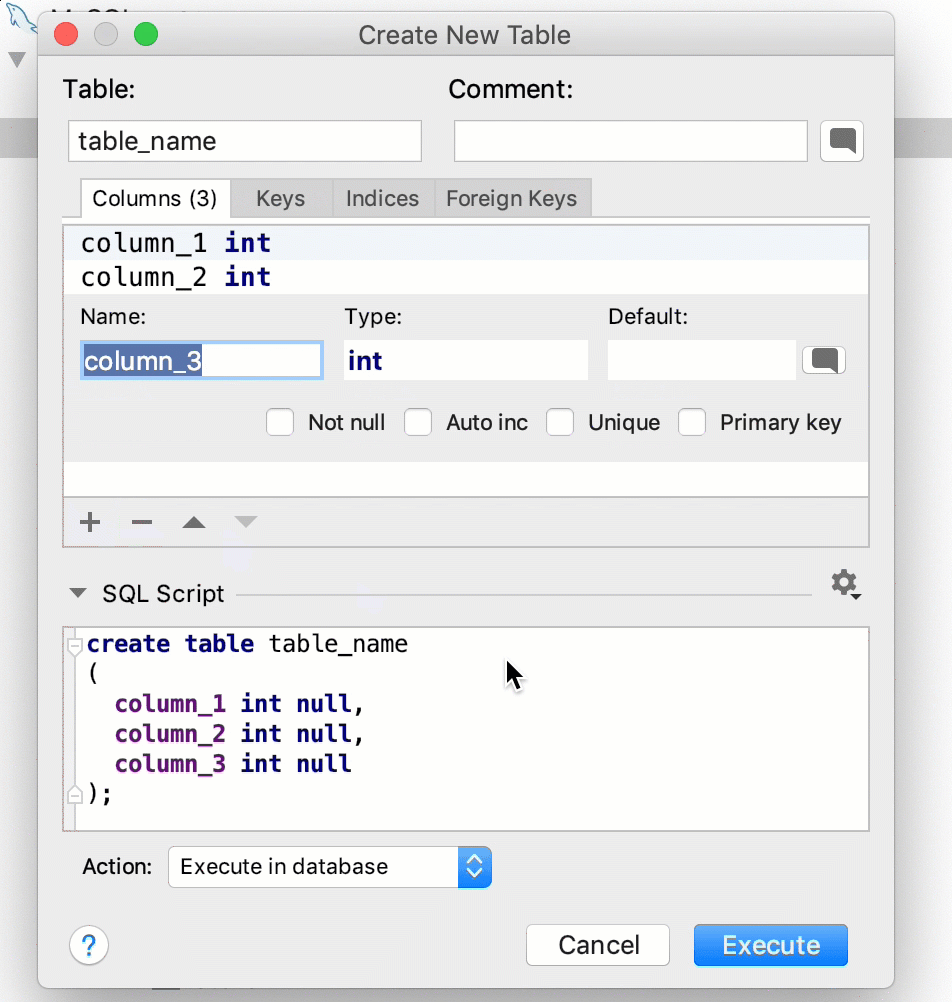Viewport: 952px width, 1002px height.
Task: Click the closing fold marker beside );
Action: click(75, 794)
